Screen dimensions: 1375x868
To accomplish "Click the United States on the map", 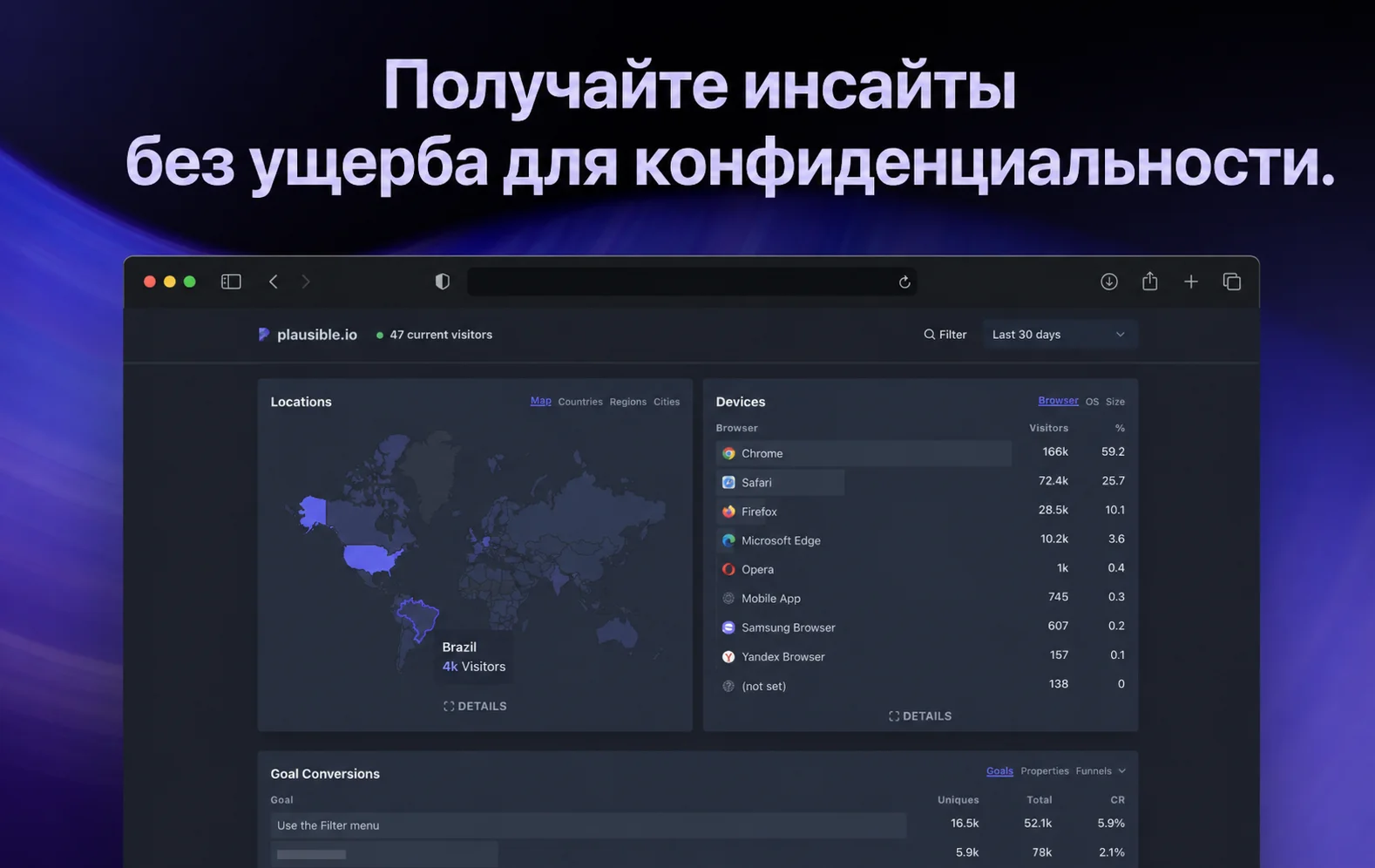I will pyautogui.click(x=373, y=558).
